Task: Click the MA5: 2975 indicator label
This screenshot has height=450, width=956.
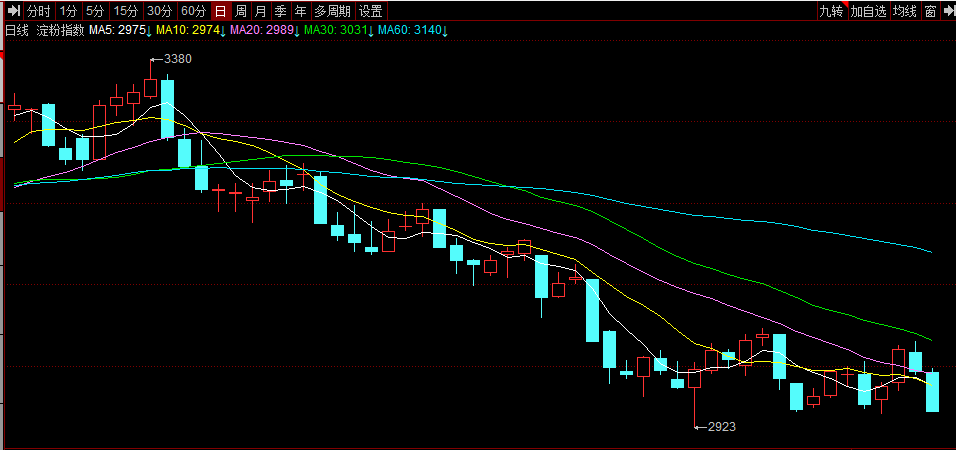Action: (x=117, y=30)
